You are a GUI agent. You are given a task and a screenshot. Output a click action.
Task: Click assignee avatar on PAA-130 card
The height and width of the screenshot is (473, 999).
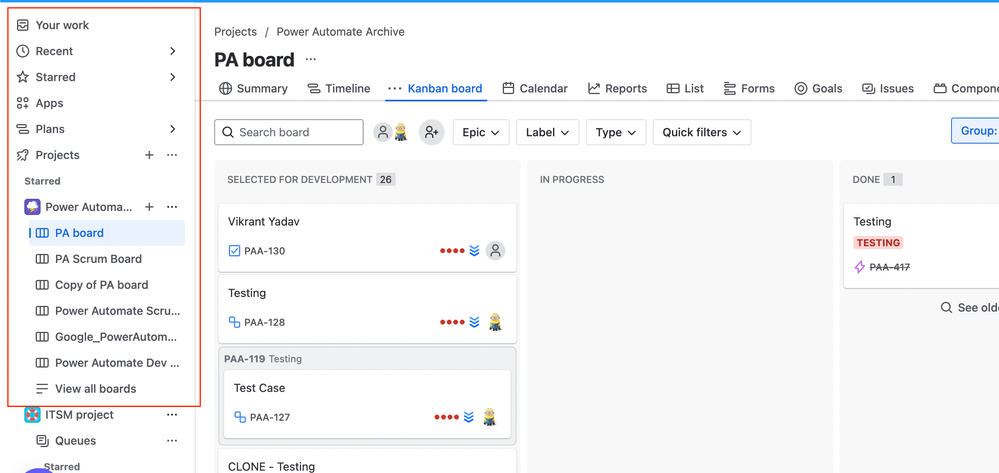coord(496,251)
